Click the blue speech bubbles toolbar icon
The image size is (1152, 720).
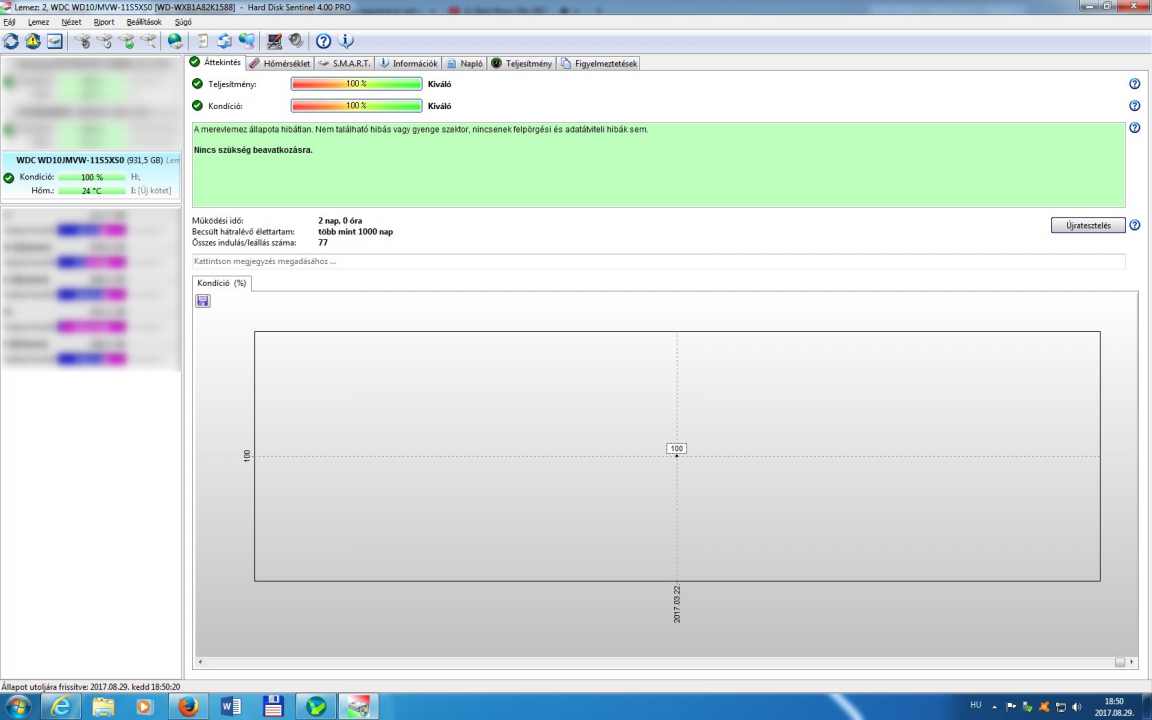tap(247, 41)
